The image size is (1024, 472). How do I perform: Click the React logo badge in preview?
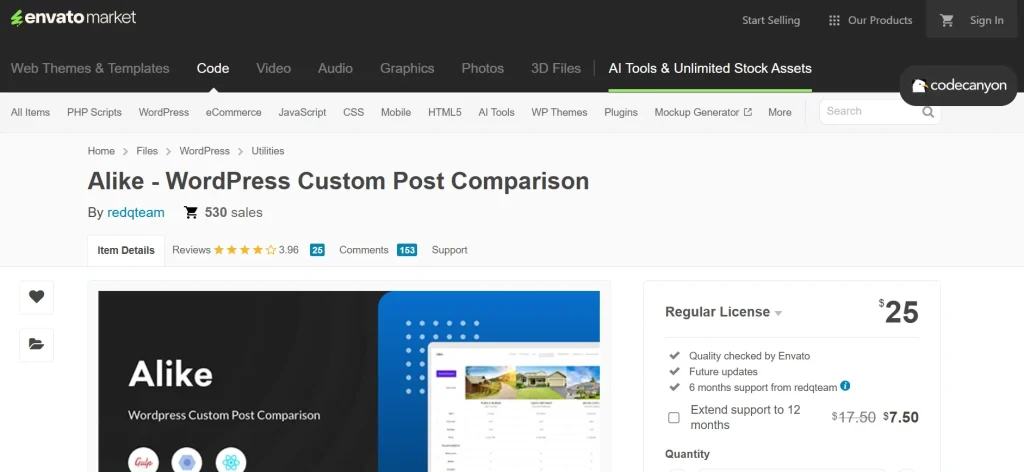tap(231, 461)
